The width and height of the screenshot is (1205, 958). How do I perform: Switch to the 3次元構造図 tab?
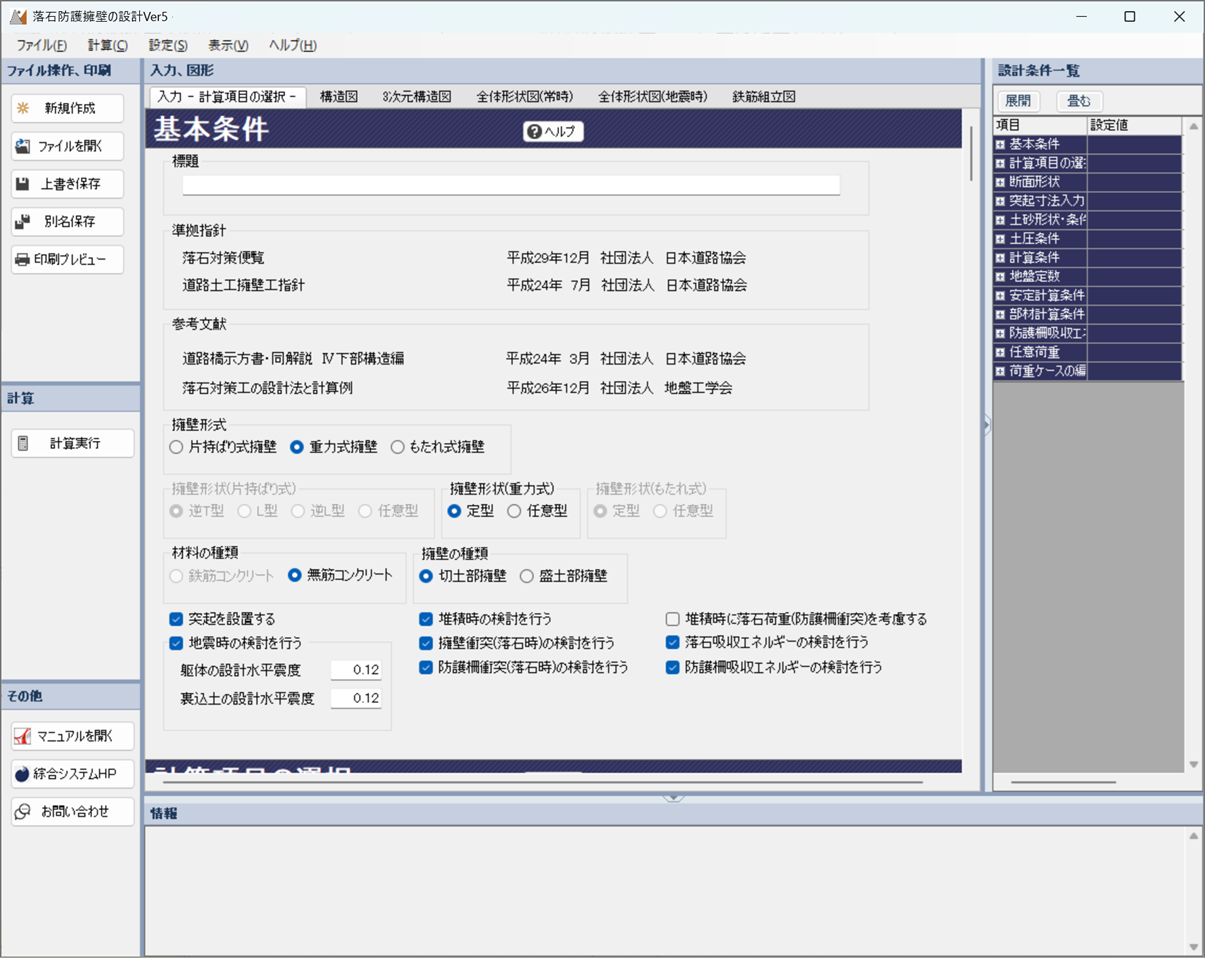pyautogui.click(x=416, y=97)
